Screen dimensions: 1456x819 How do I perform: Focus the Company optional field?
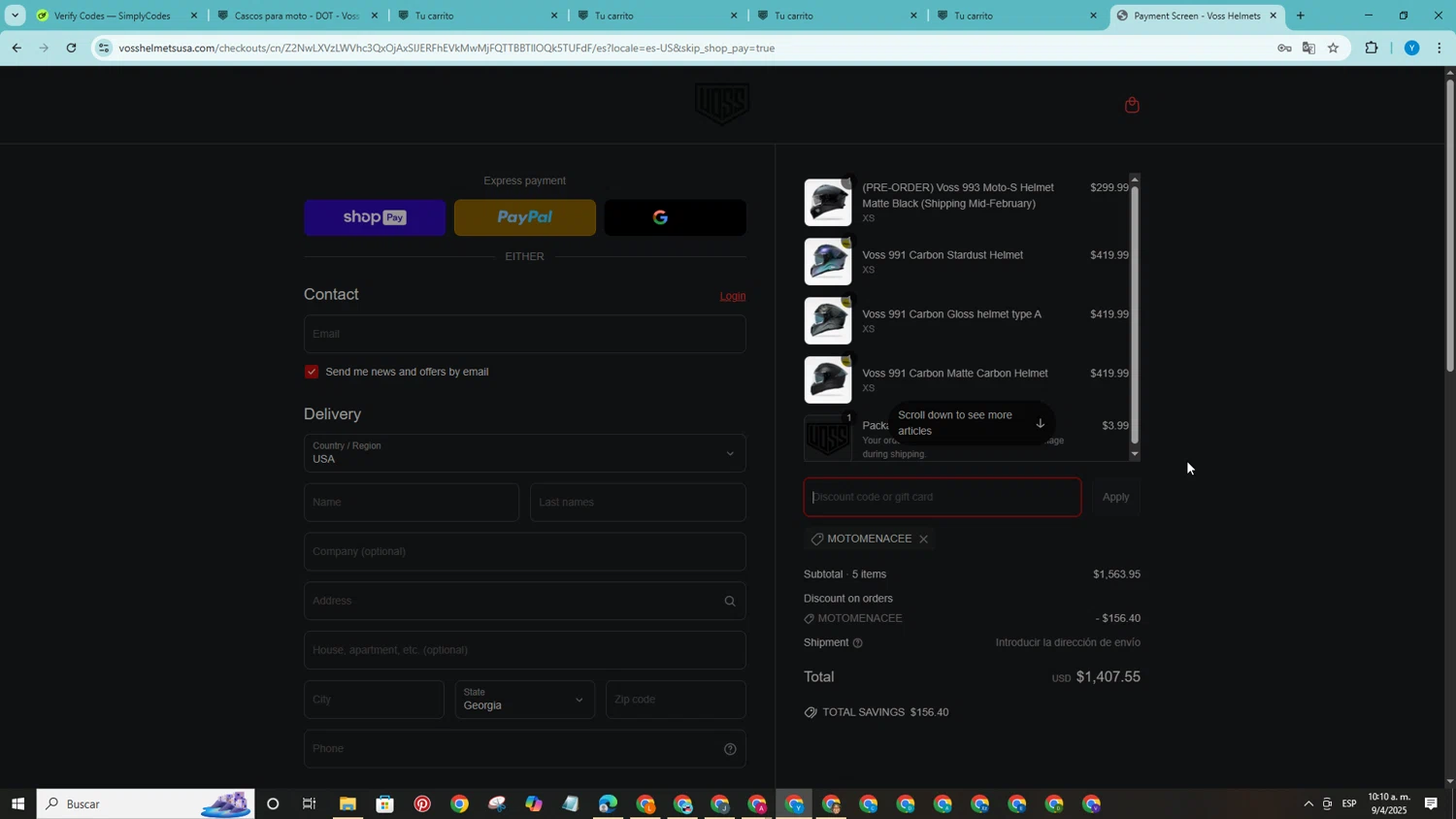[x=525, y=552]
